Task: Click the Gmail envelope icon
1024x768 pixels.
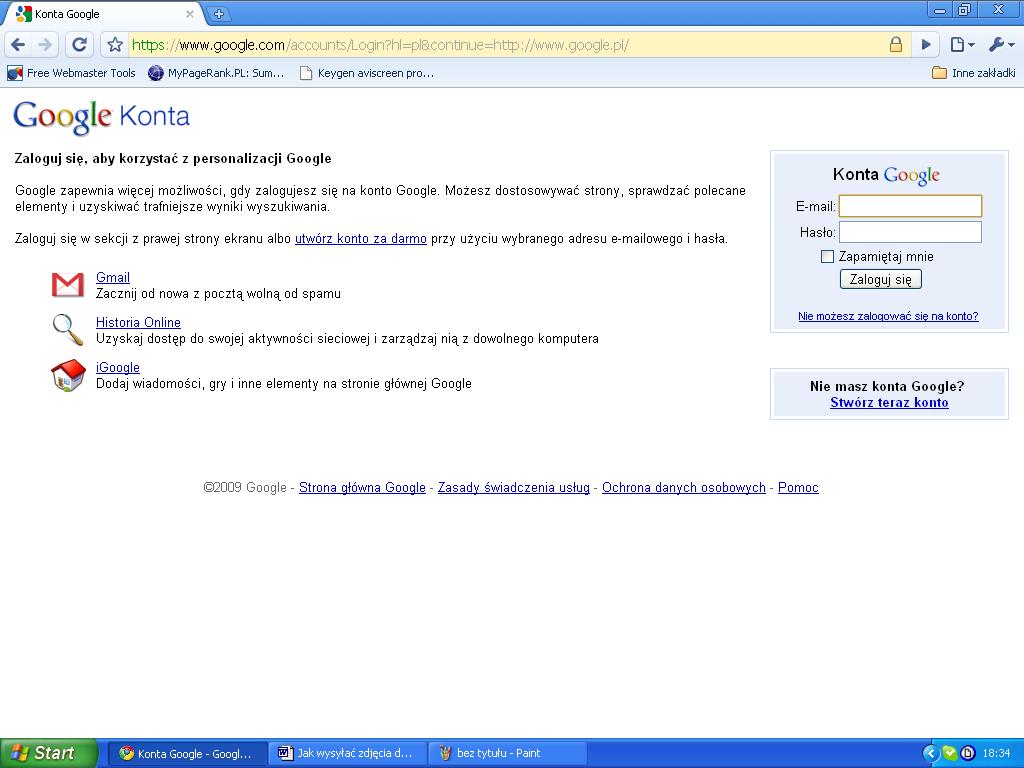Action: coord(68,285)
